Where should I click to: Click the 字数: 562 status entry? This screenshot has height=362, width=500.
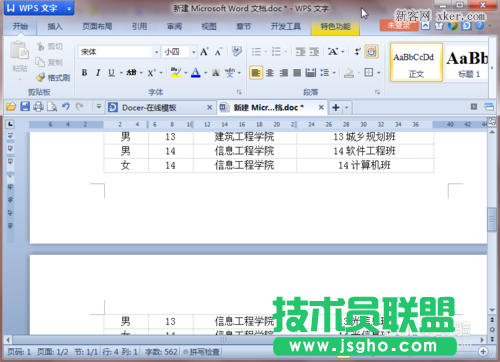[x=161, y=352]
